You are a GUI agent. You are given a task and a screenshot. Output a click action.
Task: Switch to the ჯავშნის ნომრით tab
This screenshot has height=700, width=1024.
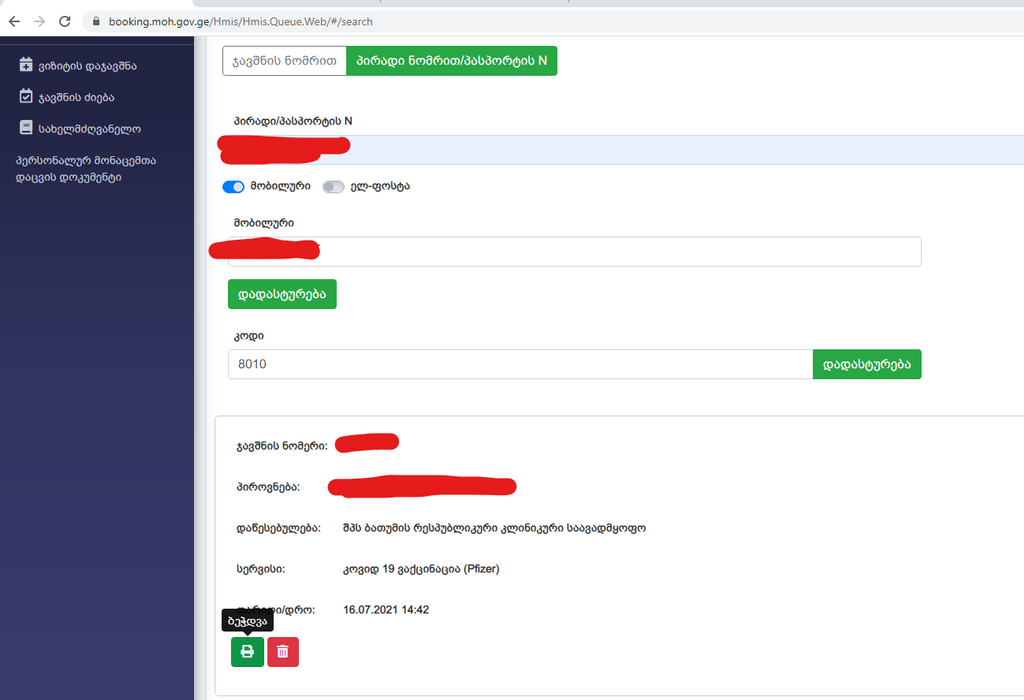[284, 61]
